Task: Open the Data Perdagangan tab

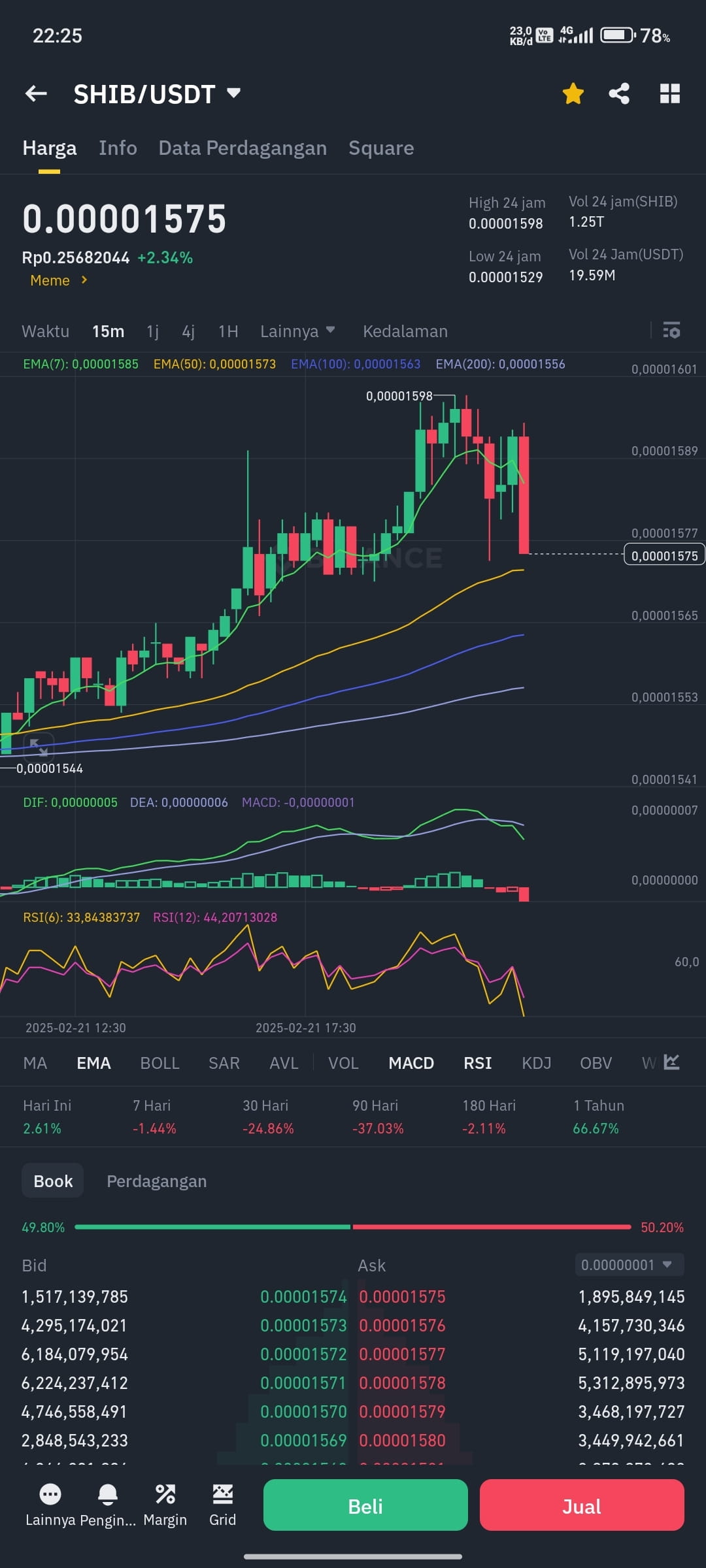Action: [243, 148]
